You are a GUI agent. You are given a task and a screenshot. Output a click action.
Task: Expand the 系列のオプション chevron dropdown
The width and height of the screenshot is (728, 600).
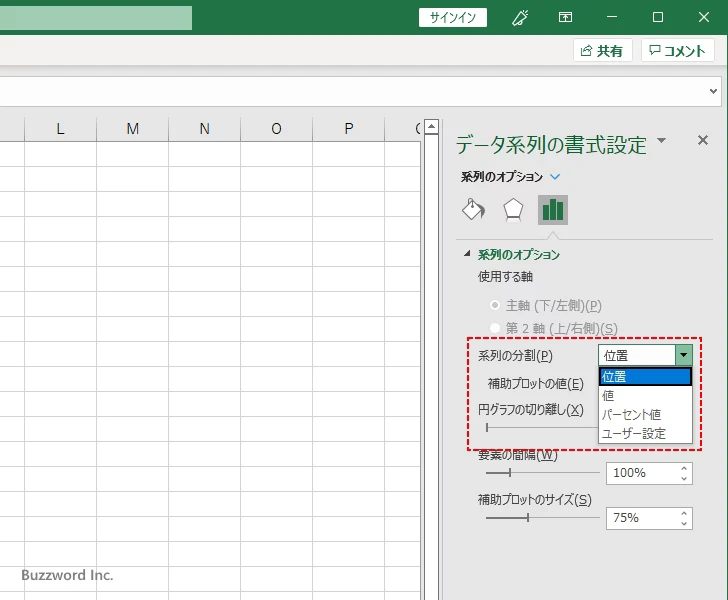(555, 177)
